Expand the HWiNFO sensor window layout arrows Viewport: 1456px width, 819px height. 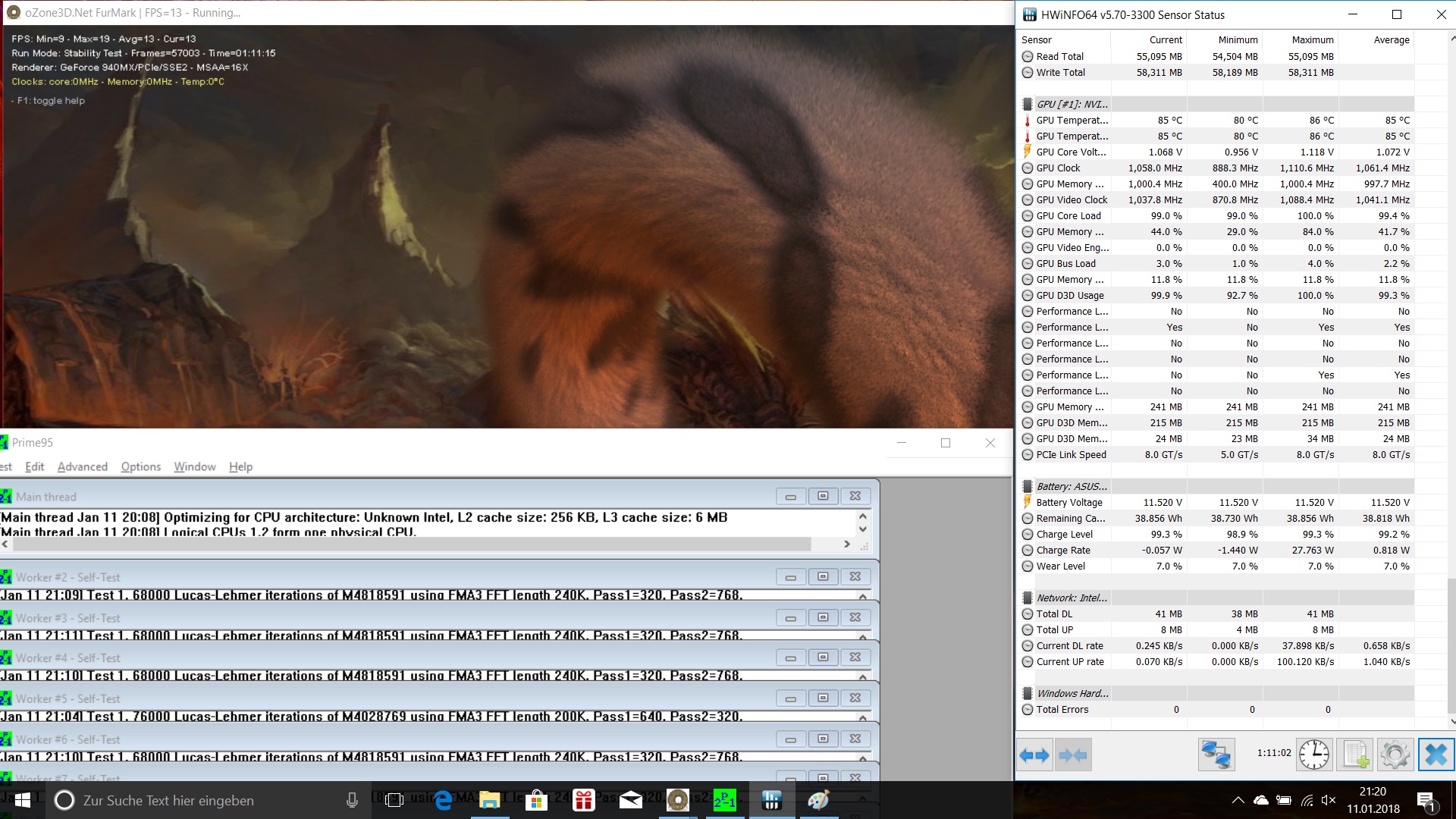coord(1034,755)
